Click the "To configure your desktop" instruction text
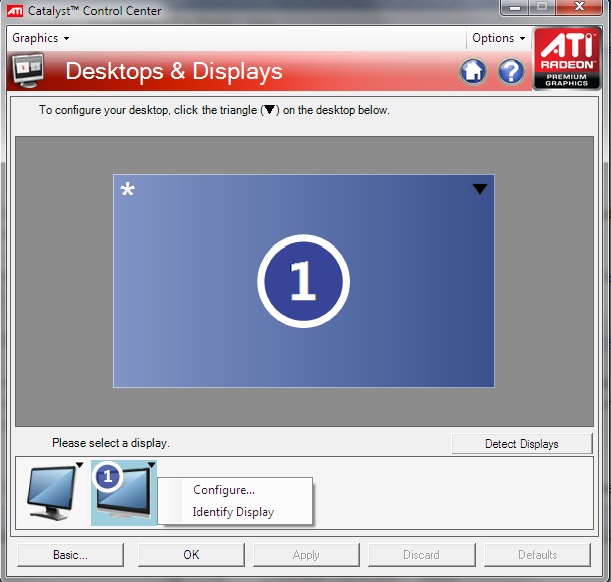This screenshot has width=611, height=582. (214, 110)
